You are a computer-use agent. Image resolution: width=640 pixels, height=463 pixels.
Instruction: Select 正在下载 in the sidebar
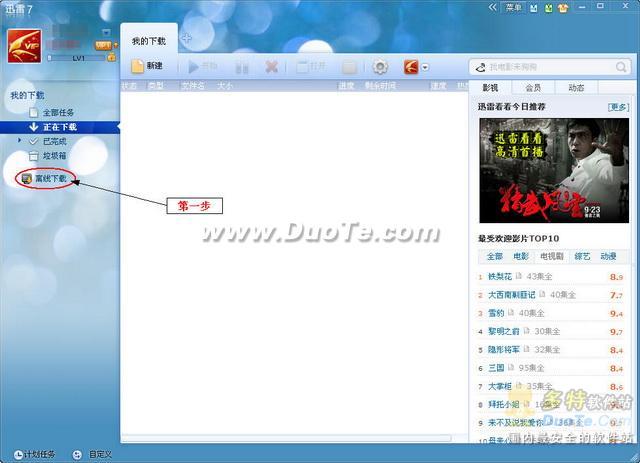tap(59, 127)
